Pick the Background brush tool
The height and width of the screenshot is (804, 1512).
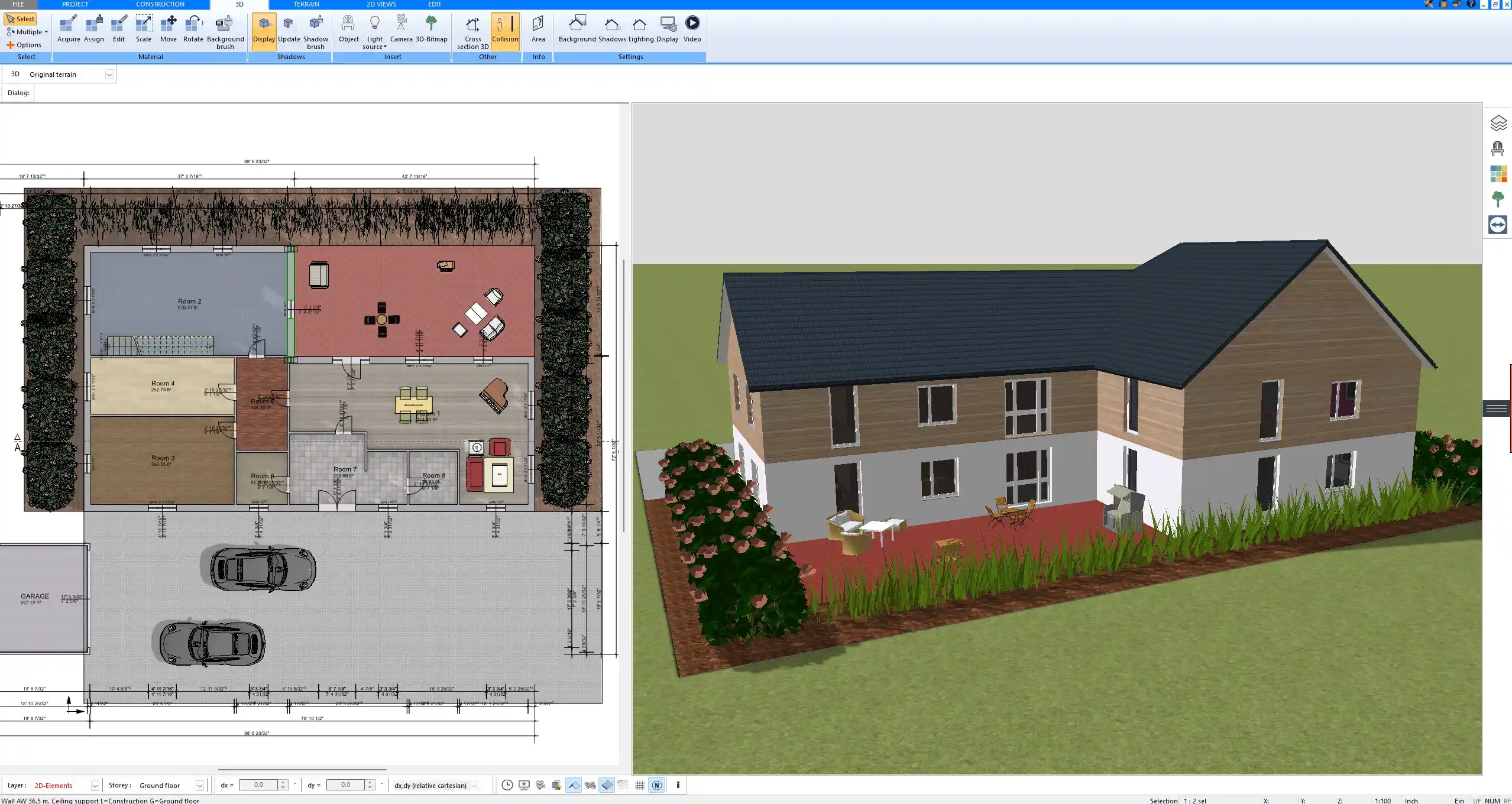(225, 33)
